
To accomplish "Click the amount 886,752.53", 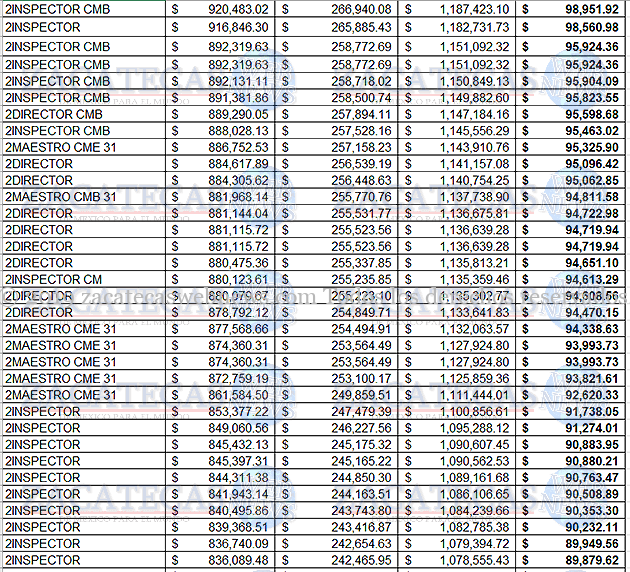I will [238, 147].
